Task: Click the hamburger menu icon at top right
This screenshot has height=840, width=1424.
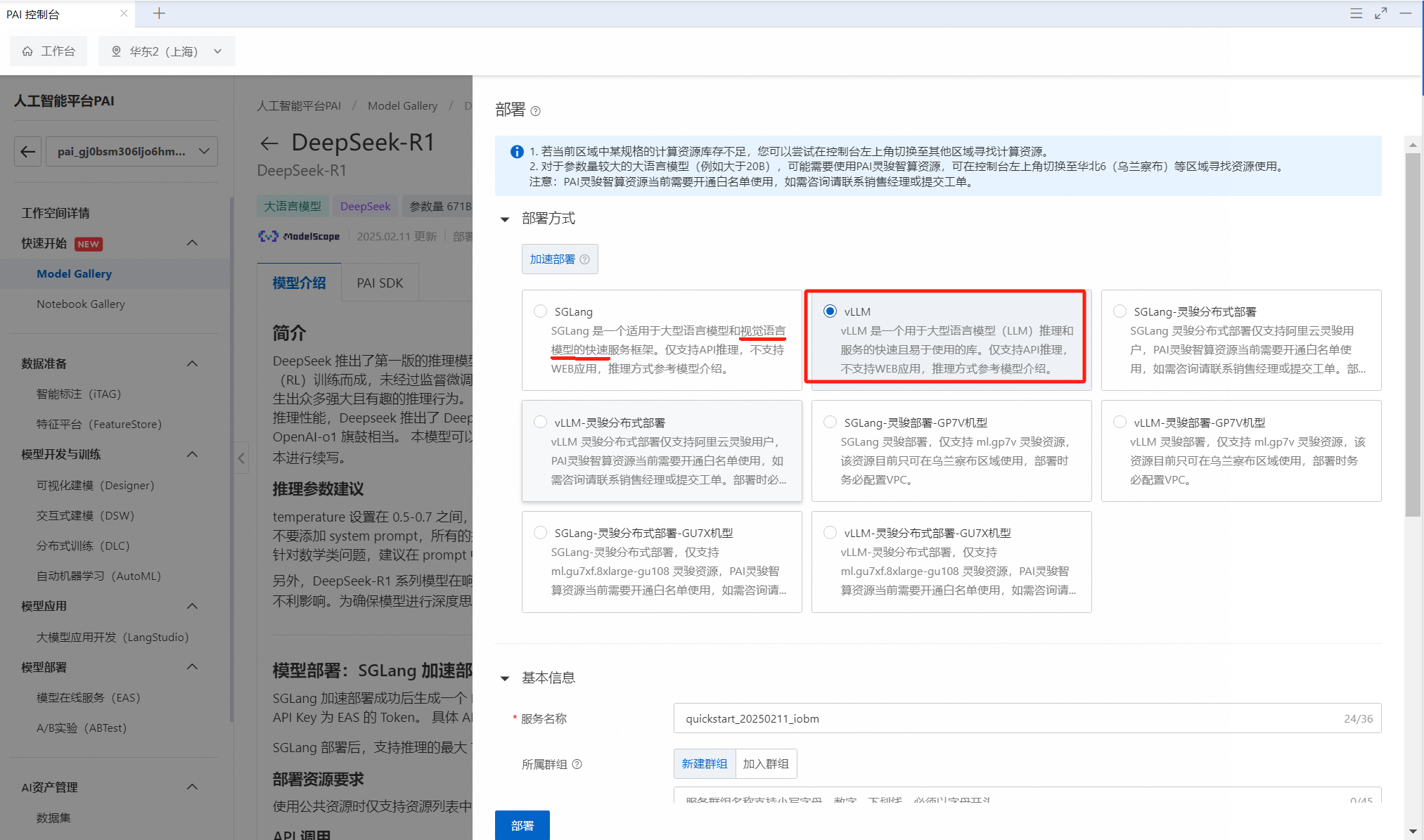Action: pos(1356,13)
